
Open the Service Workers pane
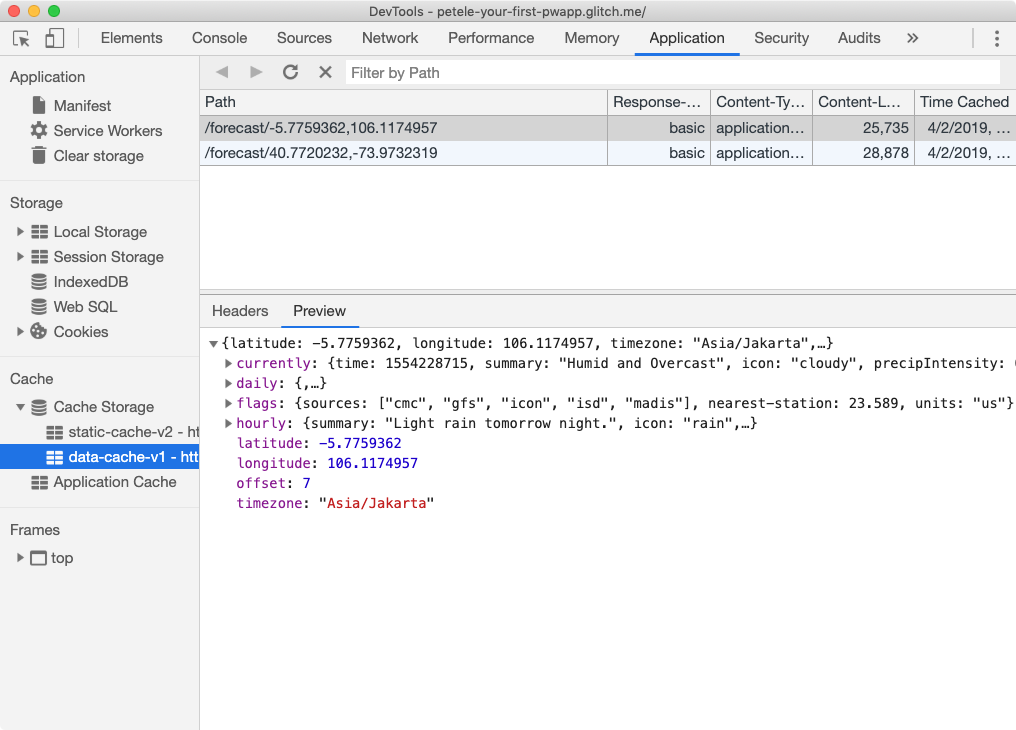tap(107, 131)
